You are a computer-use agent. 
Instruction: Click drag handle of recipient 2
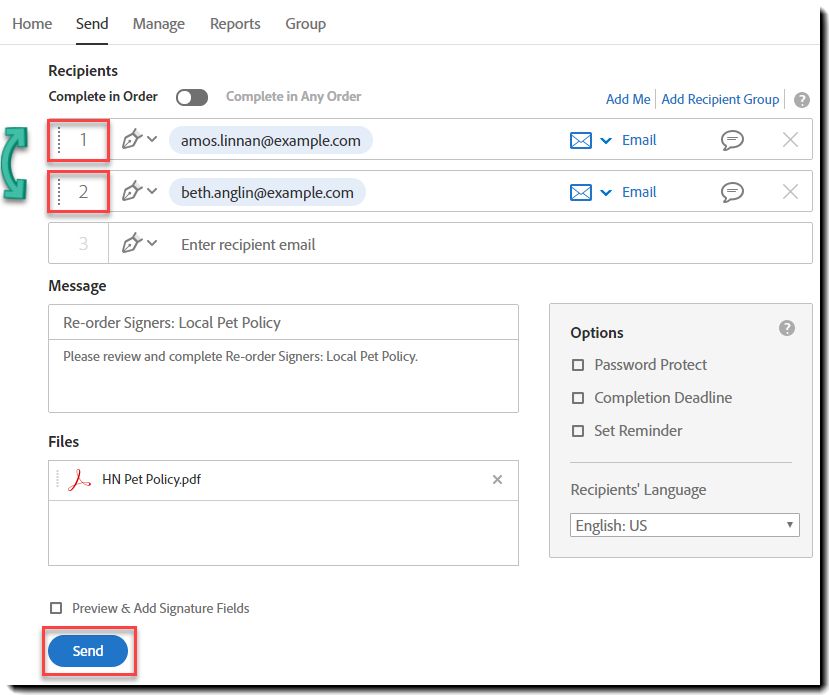pos(59,191)
